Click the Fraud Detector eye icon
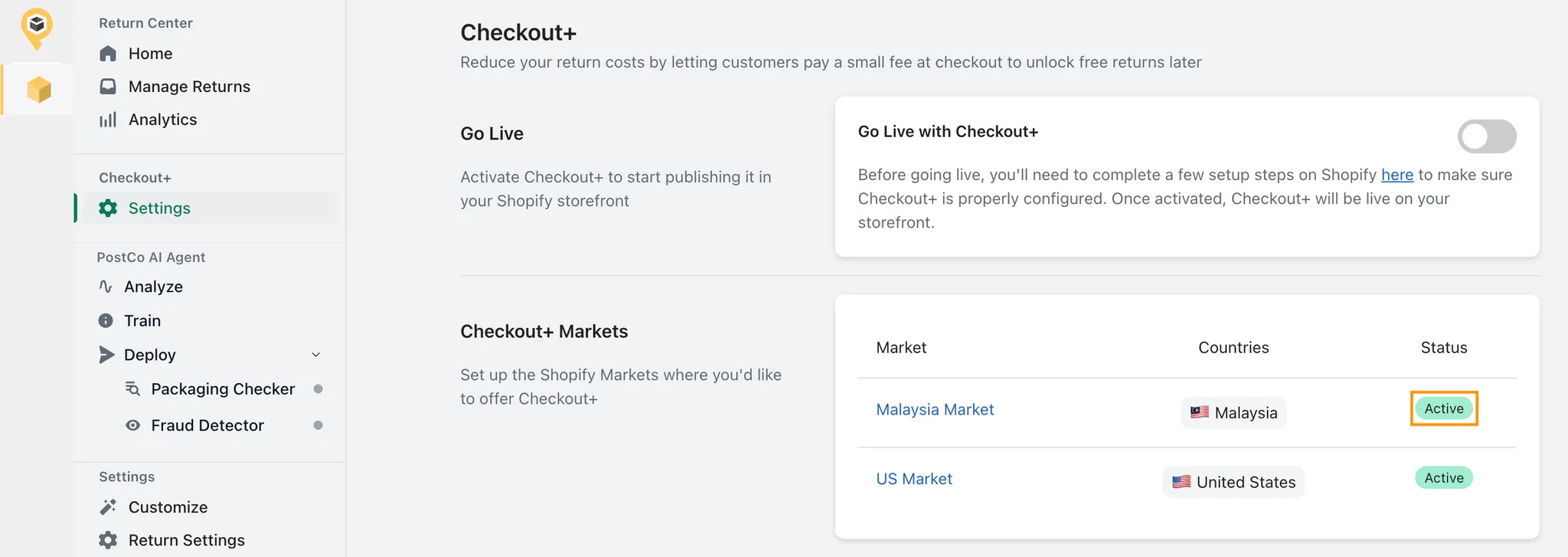This screenshot has height=557, width=1568. click(132, 425)
